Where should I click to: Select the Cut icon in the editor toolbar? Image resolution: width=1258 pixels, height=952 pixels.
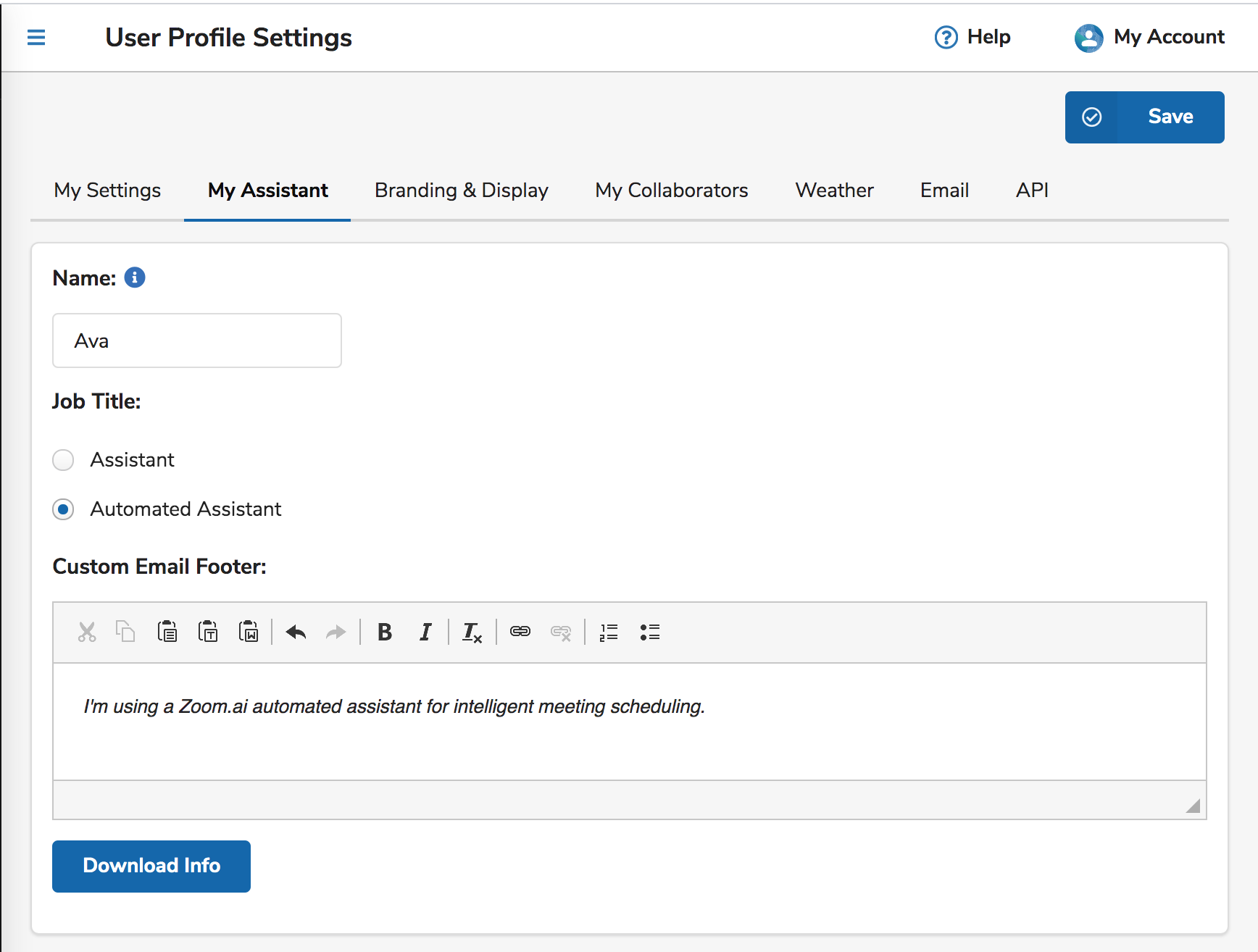[x=86, y=632]
